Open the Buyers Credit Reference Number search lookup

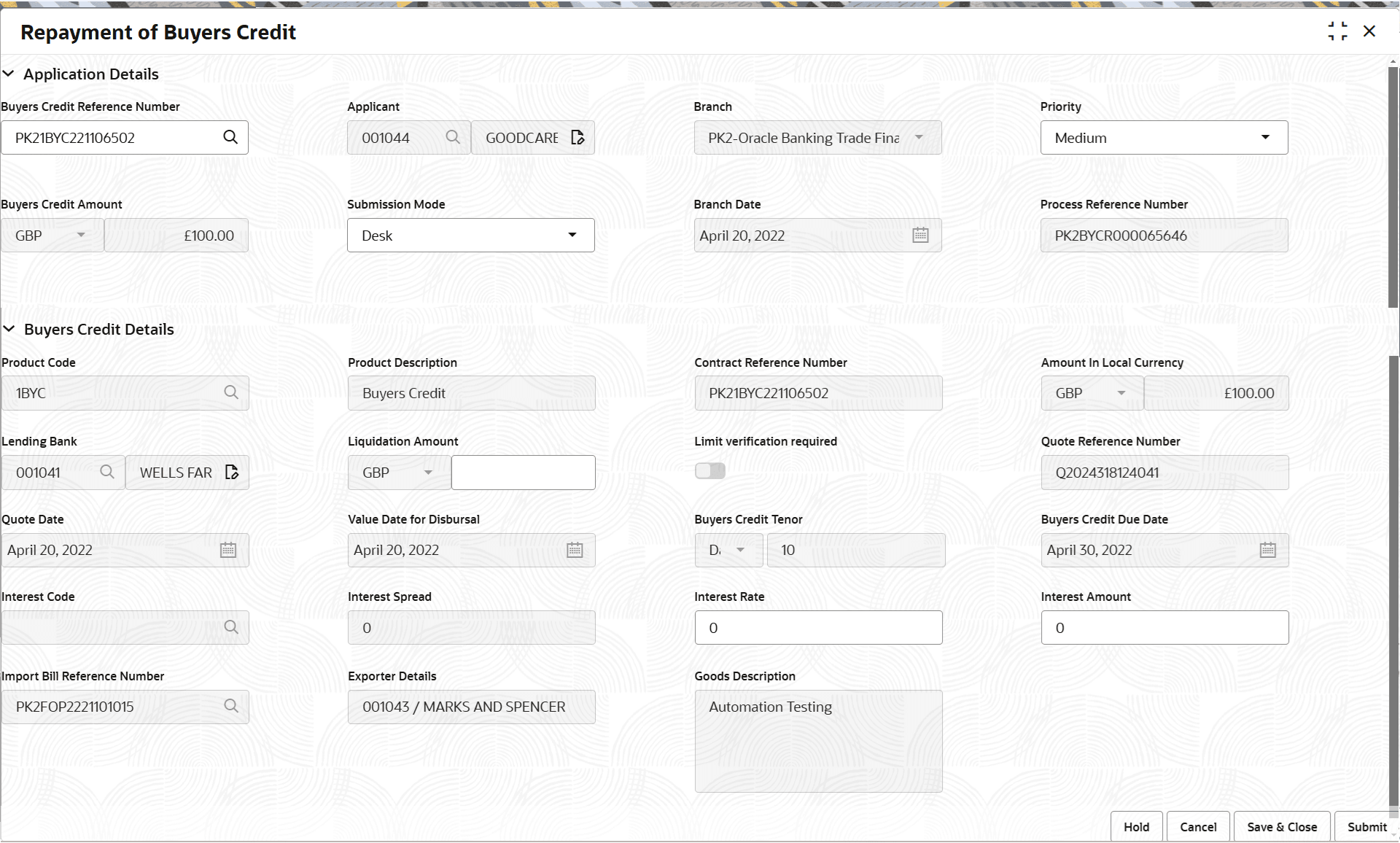click(x=230, y=137)
